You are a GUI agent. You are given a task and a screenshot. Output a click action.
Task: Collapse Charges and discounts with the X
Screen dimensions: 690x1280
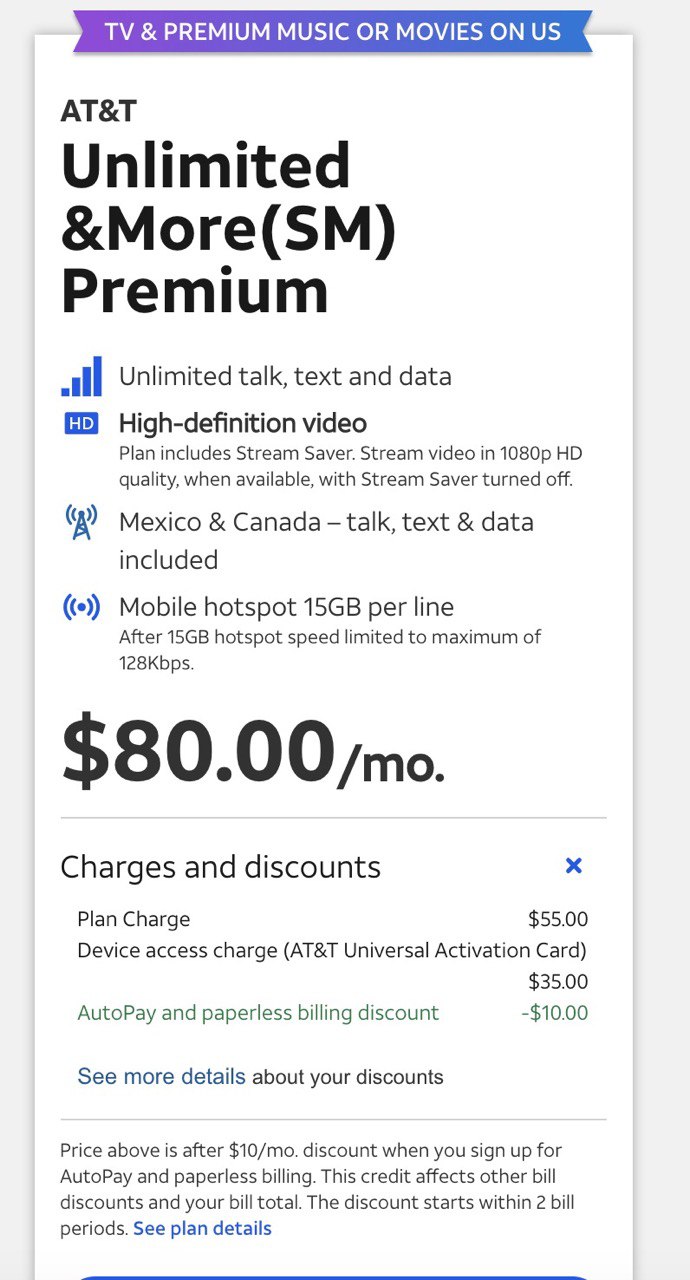[x=573, y=866]
